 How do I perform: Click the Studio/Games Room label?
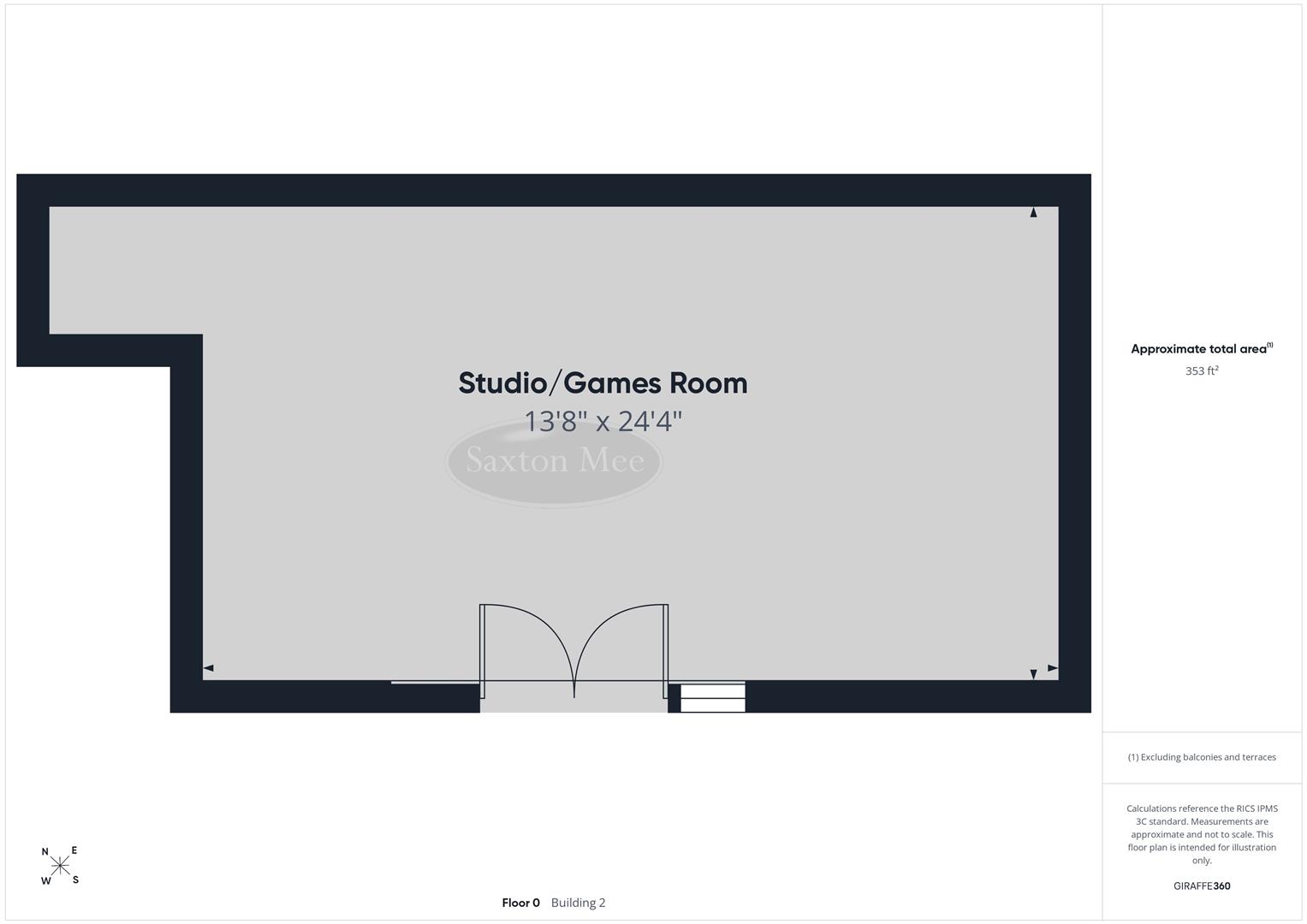[x=603, y=382]
